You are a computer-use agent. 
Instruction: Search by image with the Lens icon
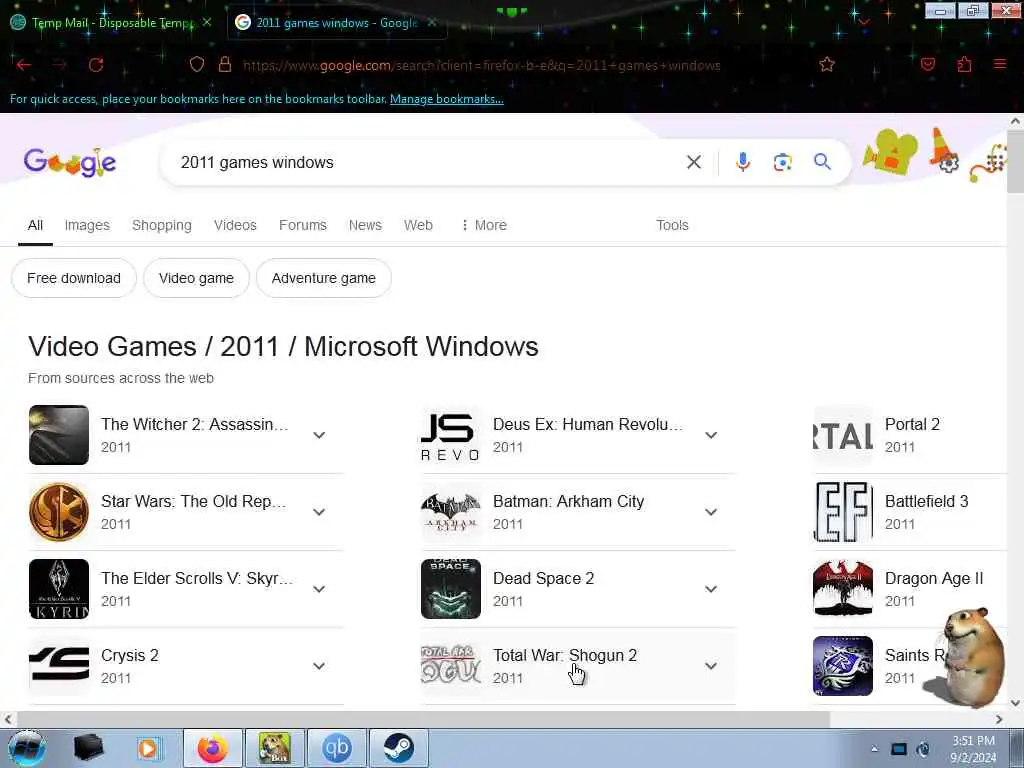click(782, 162)
